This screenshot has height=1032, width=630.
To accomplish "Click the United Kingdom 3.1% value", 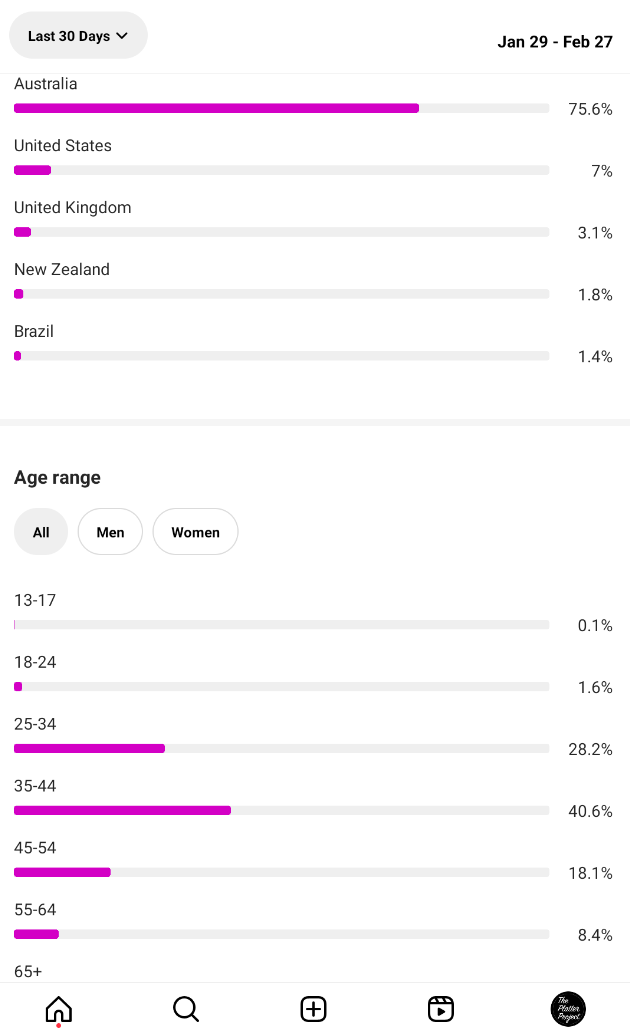I will tap(595, 232).
